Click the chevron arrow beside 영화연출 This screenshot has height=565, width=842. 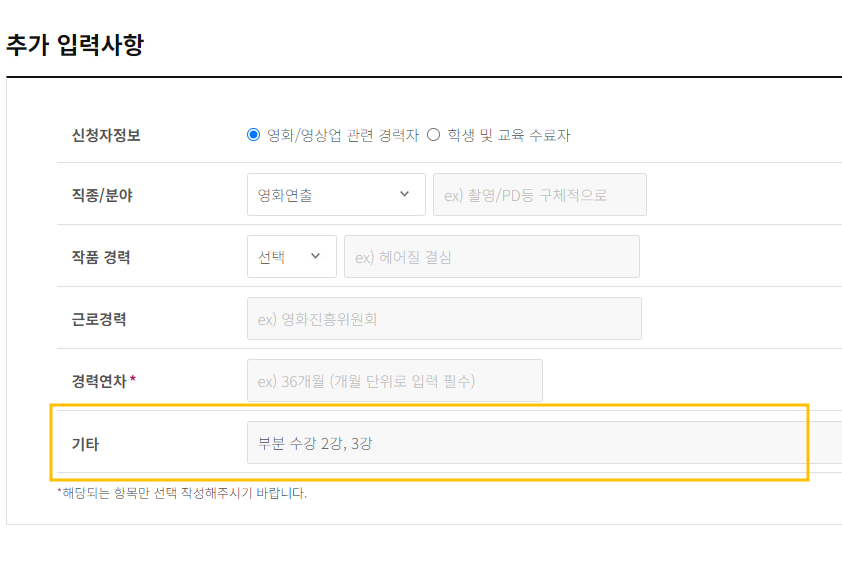pos(404,194)
